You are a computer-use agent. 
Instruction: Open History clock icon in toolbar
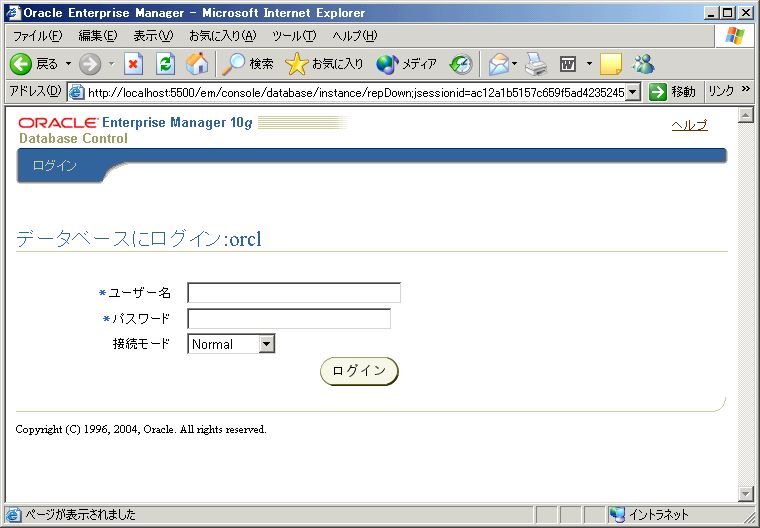click(x=461, y=64)
